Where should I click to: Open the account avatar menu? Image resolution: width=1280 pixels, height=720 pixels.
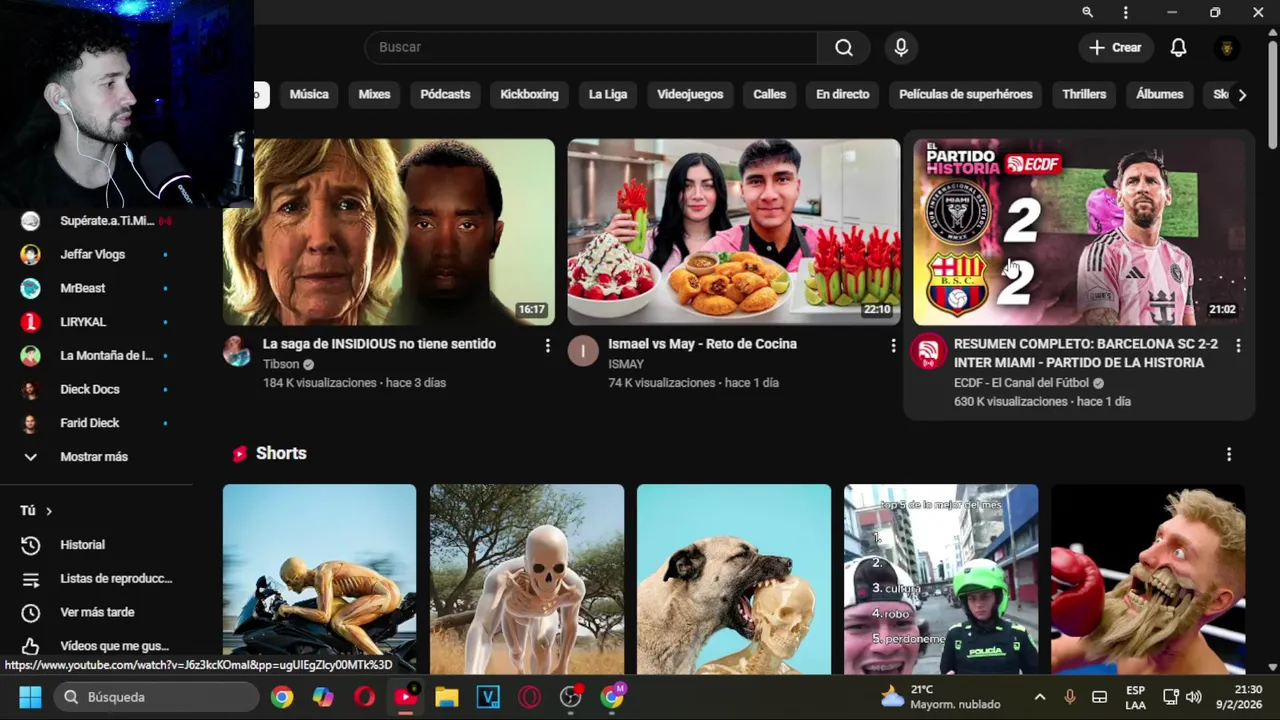(1227, 47)
